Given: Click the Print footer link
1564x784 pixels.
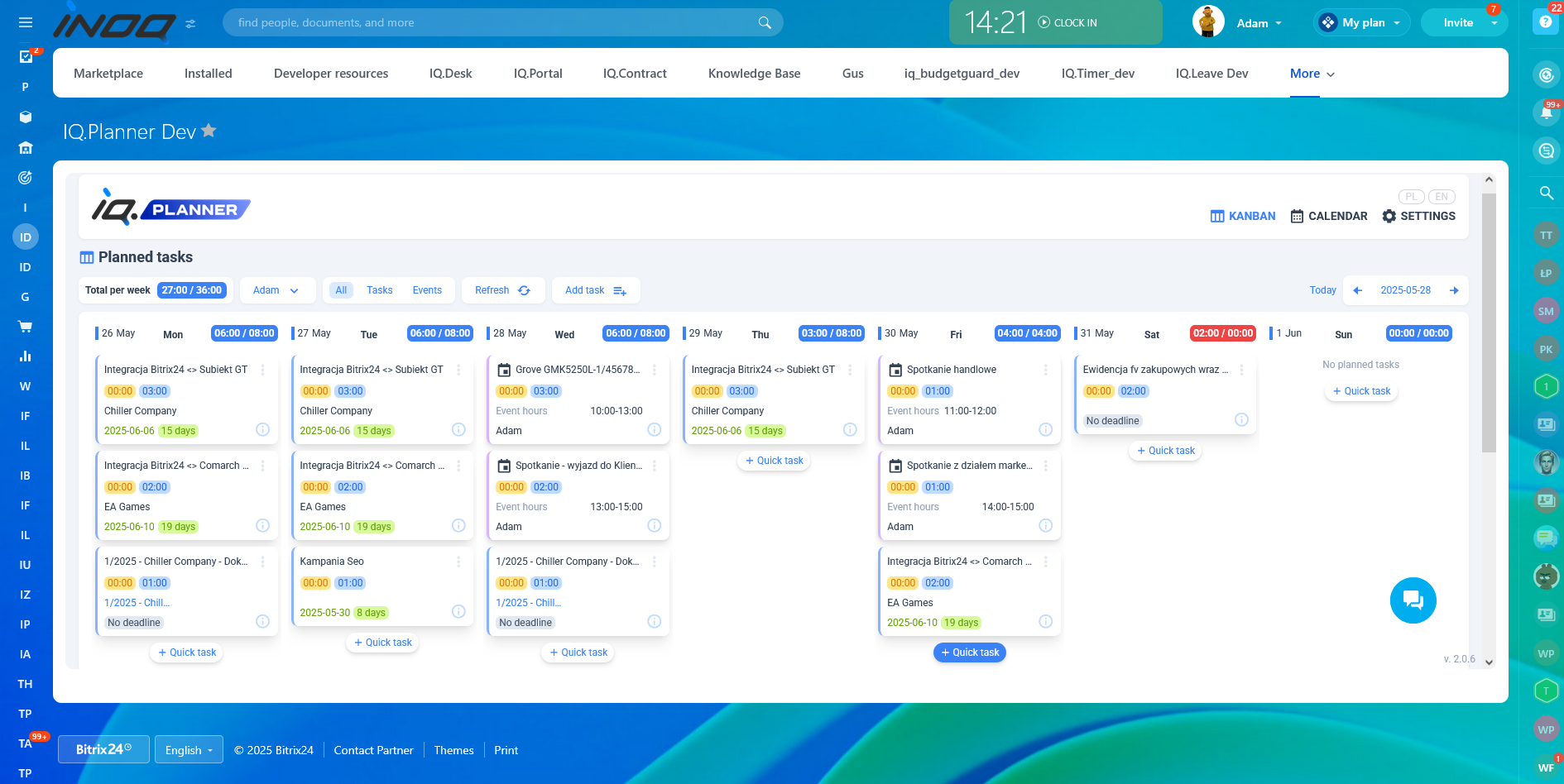Looking at the screenshot, I should pyautogui.click(x=506, y=750).
